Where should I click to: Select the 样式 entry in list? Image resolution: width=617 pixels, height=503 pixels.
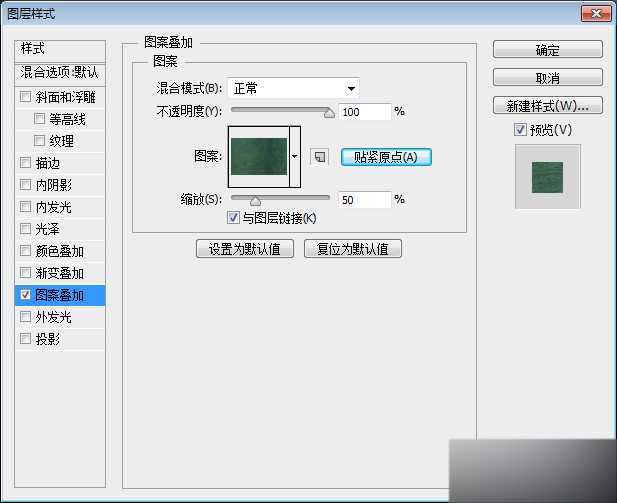click(60, 49)
